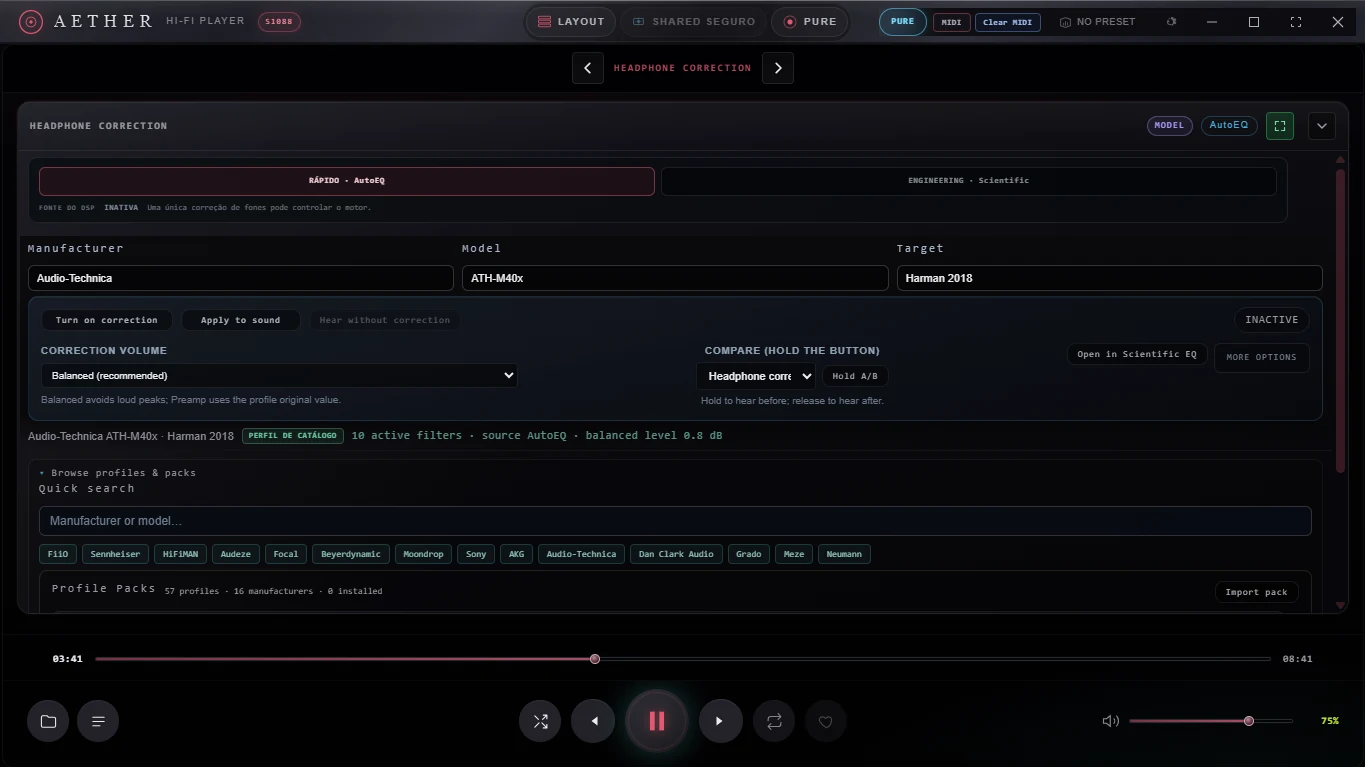Skip to previous track
1365x767 pixels.
point(594,721)
